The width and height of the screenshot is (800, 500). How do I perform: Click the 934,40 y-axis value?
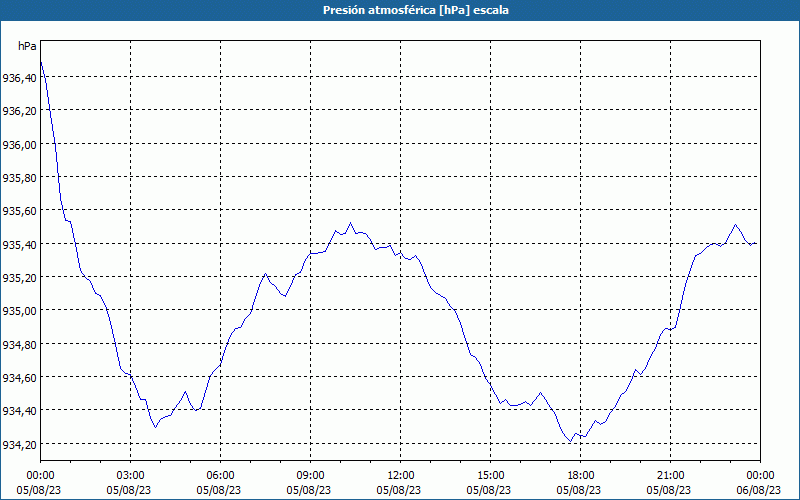(x=19, y=411)
